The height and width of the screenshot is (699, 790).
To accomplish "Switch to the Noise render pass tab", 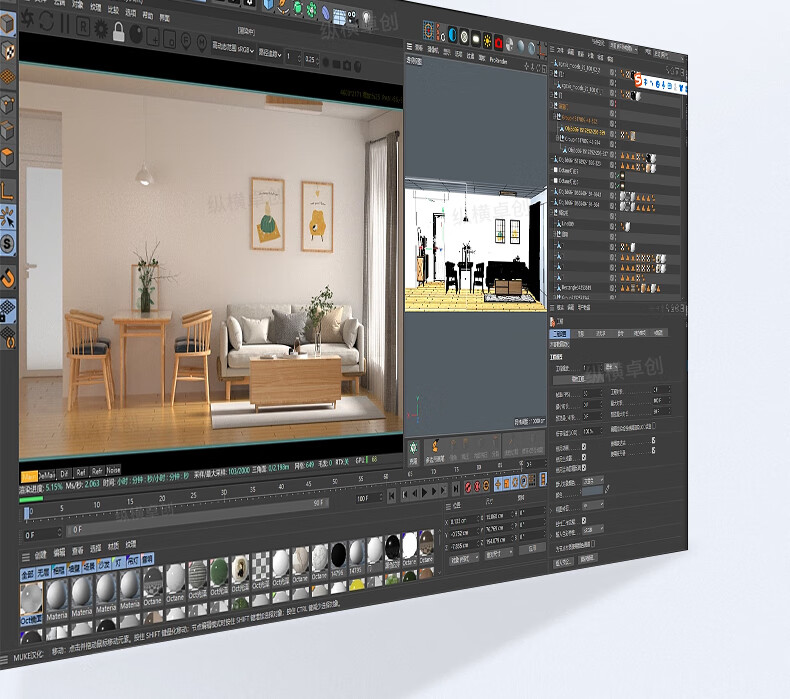I will tap(113, 470).
